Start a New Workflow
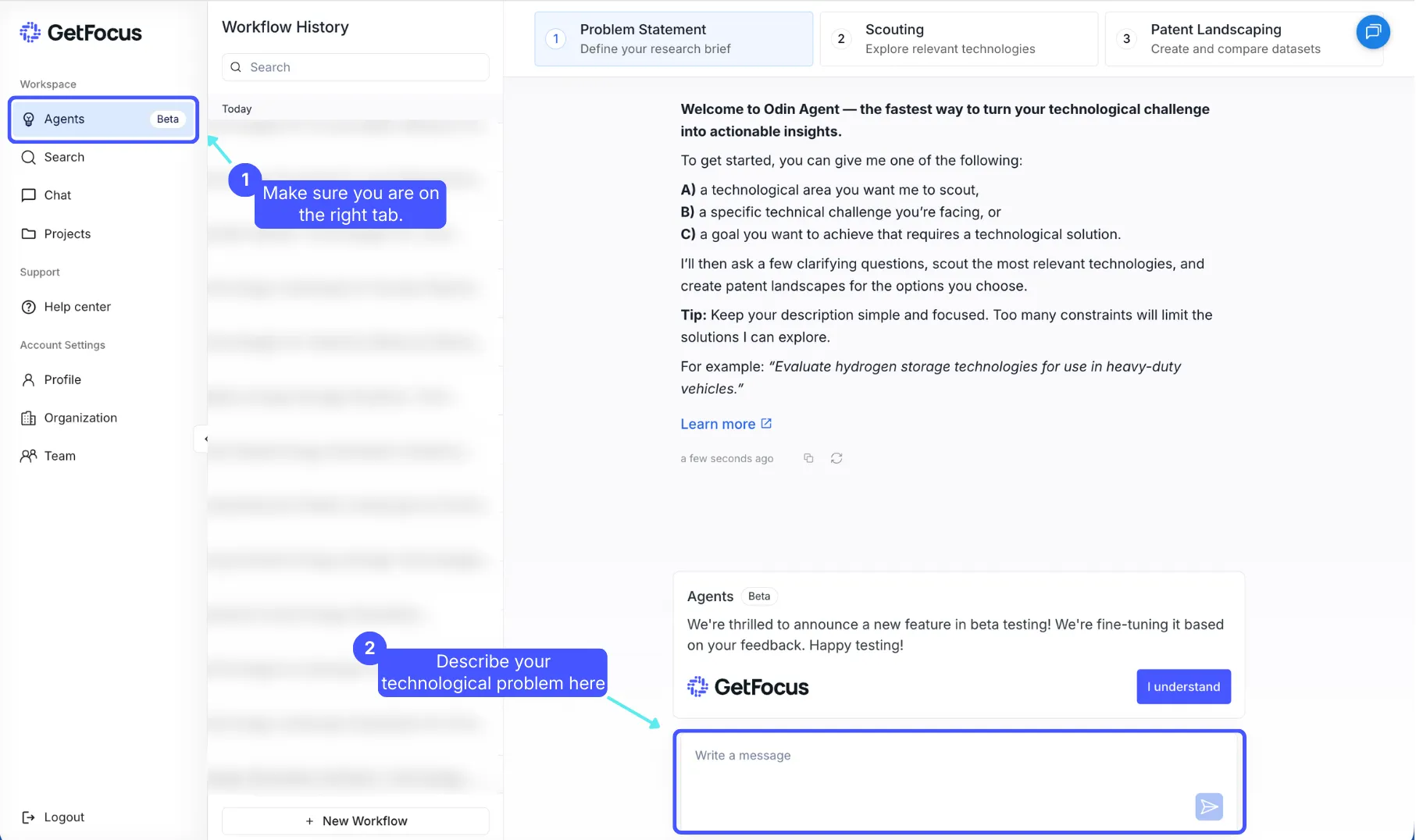 coord(355,820)
